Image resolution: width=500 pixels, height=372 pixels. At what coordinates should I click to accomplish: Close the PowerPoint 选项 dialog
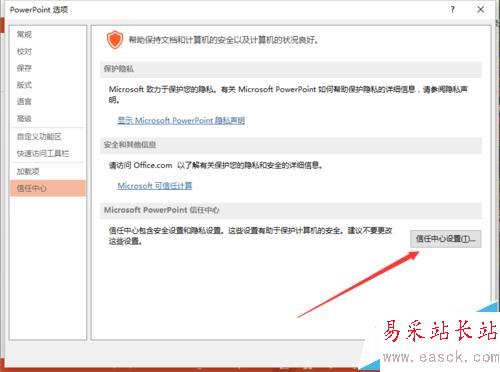(480, 9)
